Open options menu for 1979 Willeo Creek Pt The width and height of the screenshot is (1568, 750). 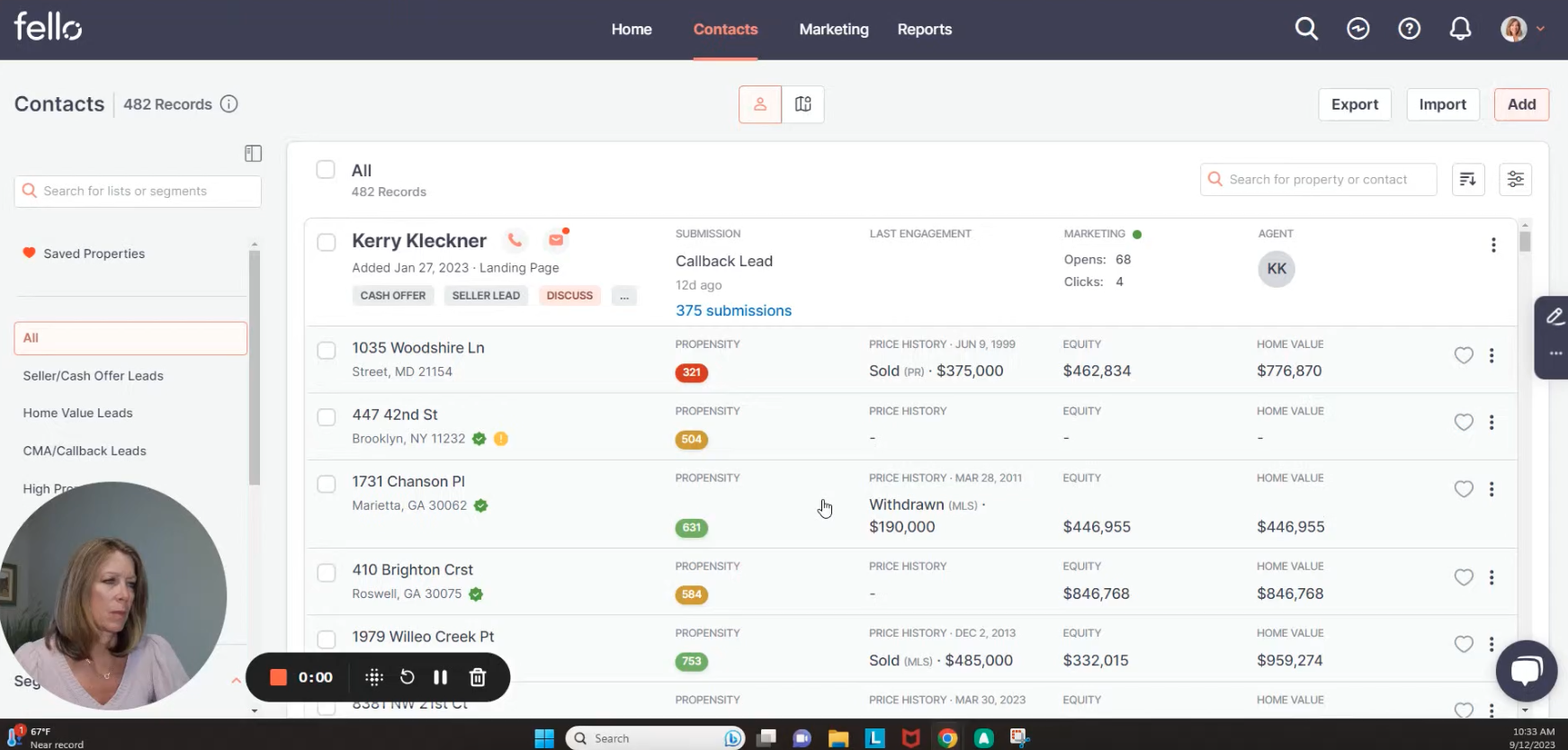pyautogui.click(x=1492, y=644)
